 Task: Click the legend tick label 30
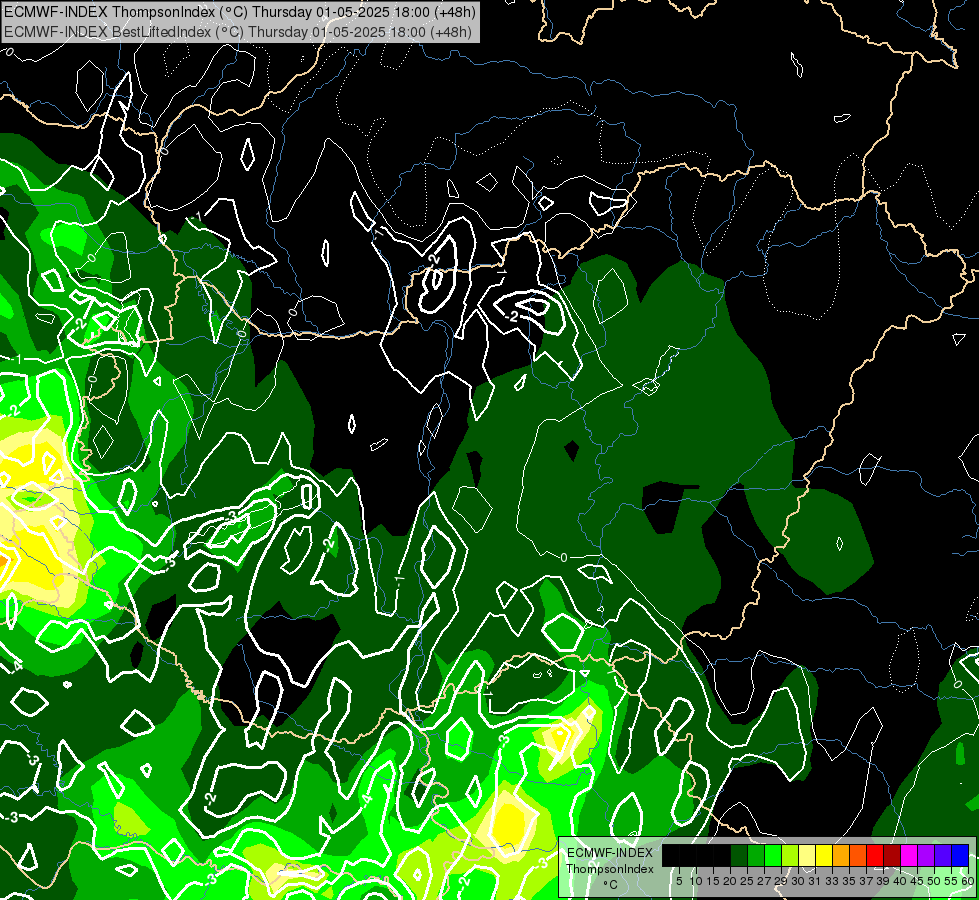pos(799,881)
